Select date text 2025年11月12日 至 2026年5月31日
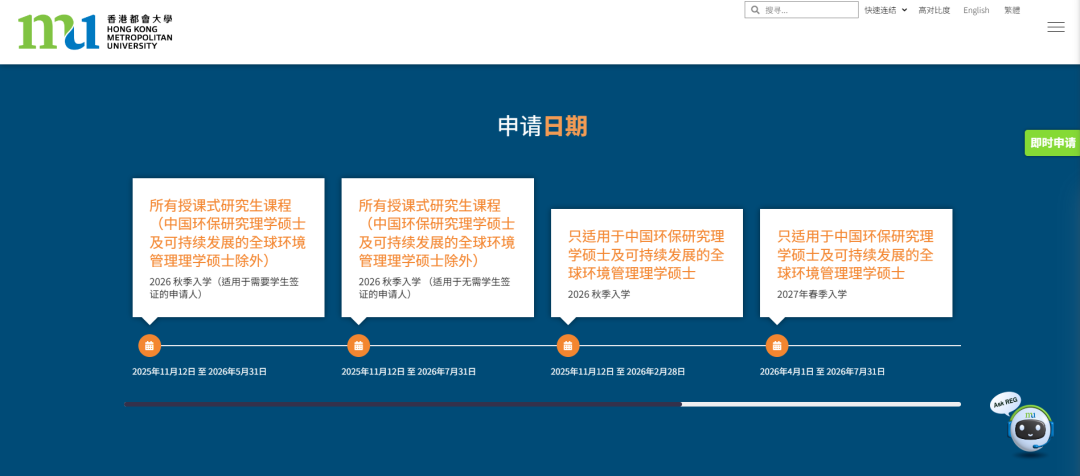The width and height of the screenshot is (1080, 476). click(x=200, y=372)
